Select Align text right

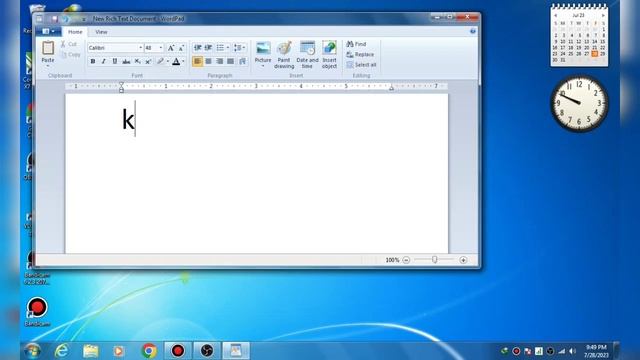[220, 61]
